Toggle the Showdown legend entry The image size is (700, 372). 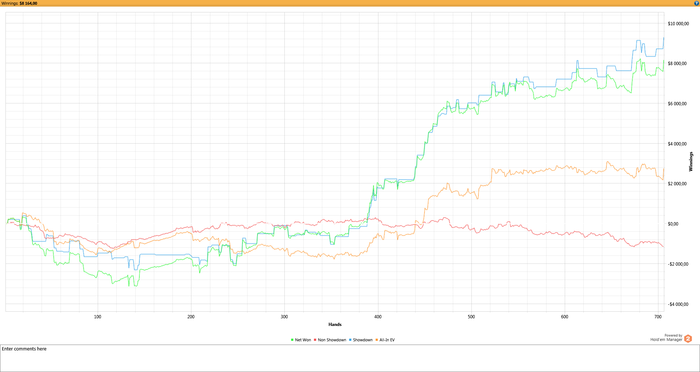(x=361, y=340)
